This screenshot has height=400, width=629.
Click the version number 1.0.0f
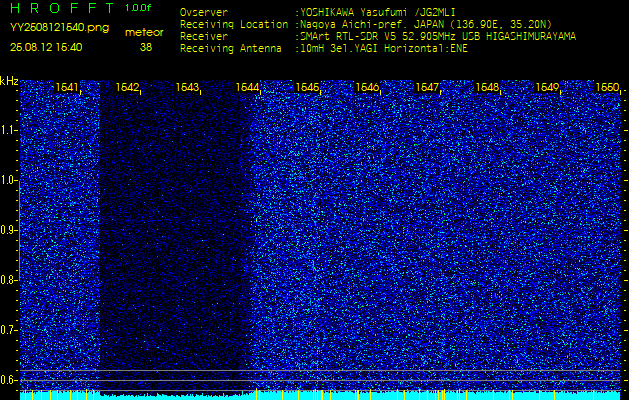[x=138, y=8]
